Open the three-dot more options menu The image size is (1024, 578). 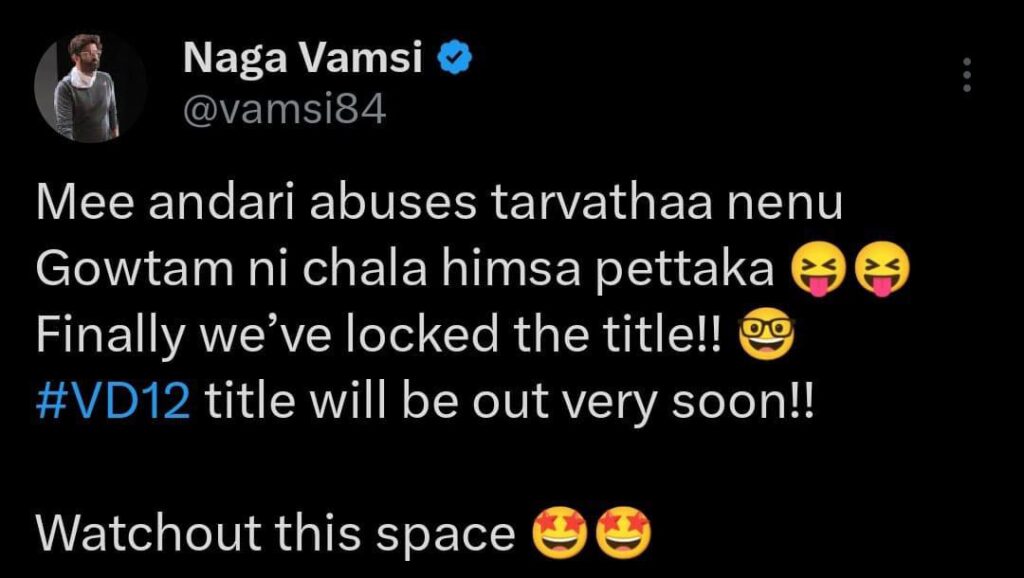[967, 74]
